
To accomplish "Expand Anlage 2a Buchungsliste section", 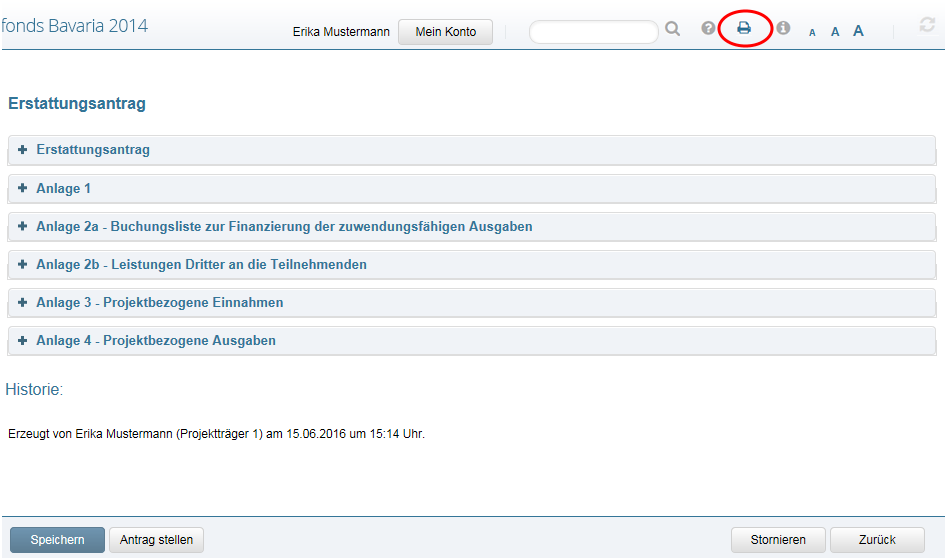I will tap(283, 227).
